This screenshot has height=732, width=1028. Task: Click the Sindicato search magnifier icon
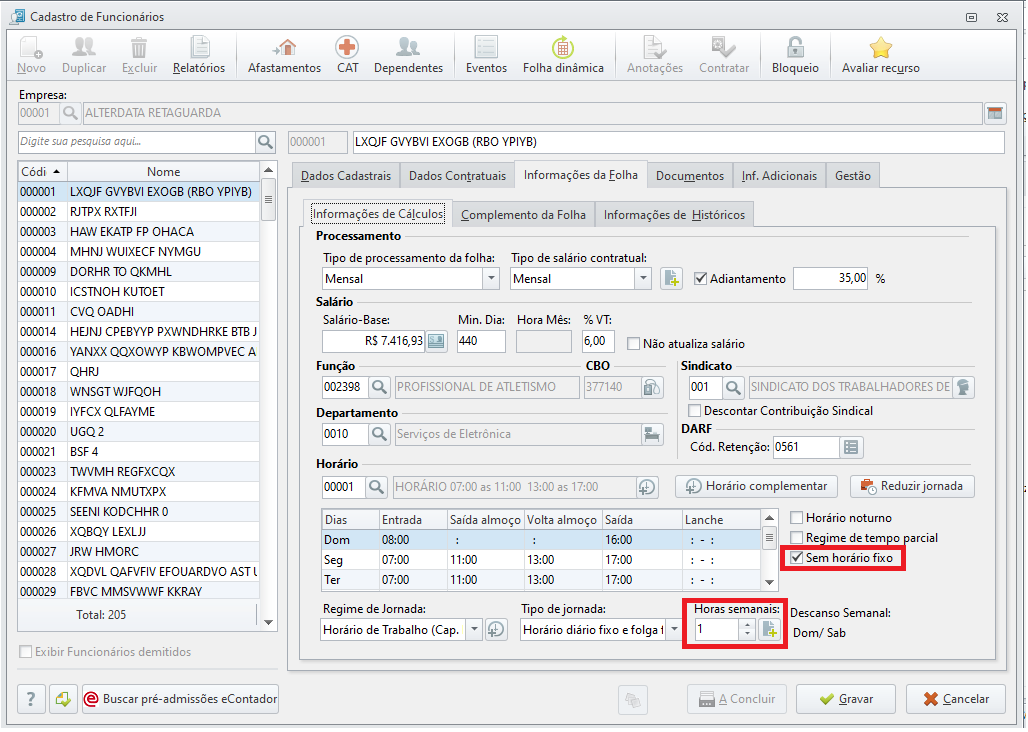coord(732,387)
